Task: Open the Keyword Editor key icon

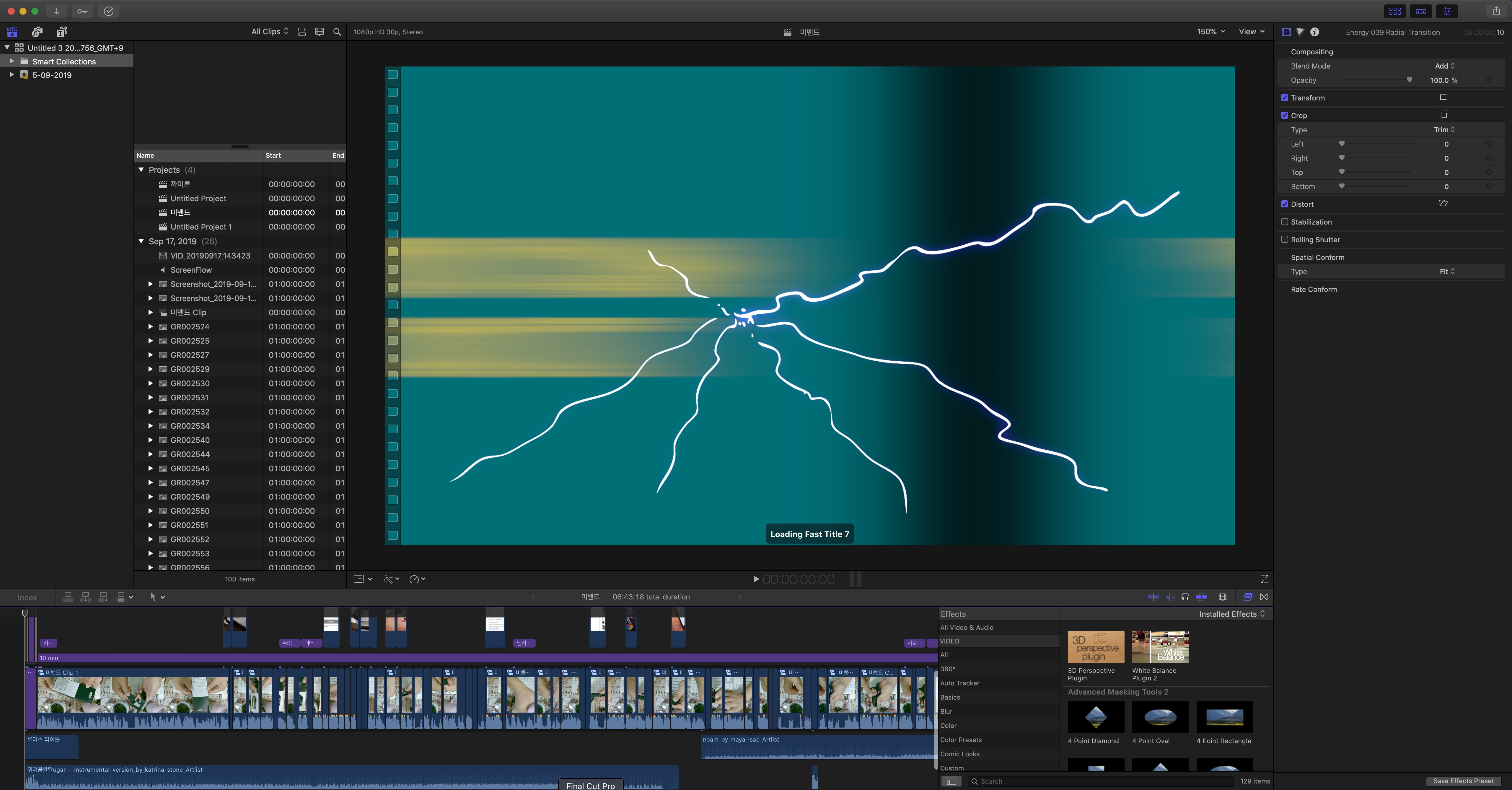Action: (x=82, y=11)
